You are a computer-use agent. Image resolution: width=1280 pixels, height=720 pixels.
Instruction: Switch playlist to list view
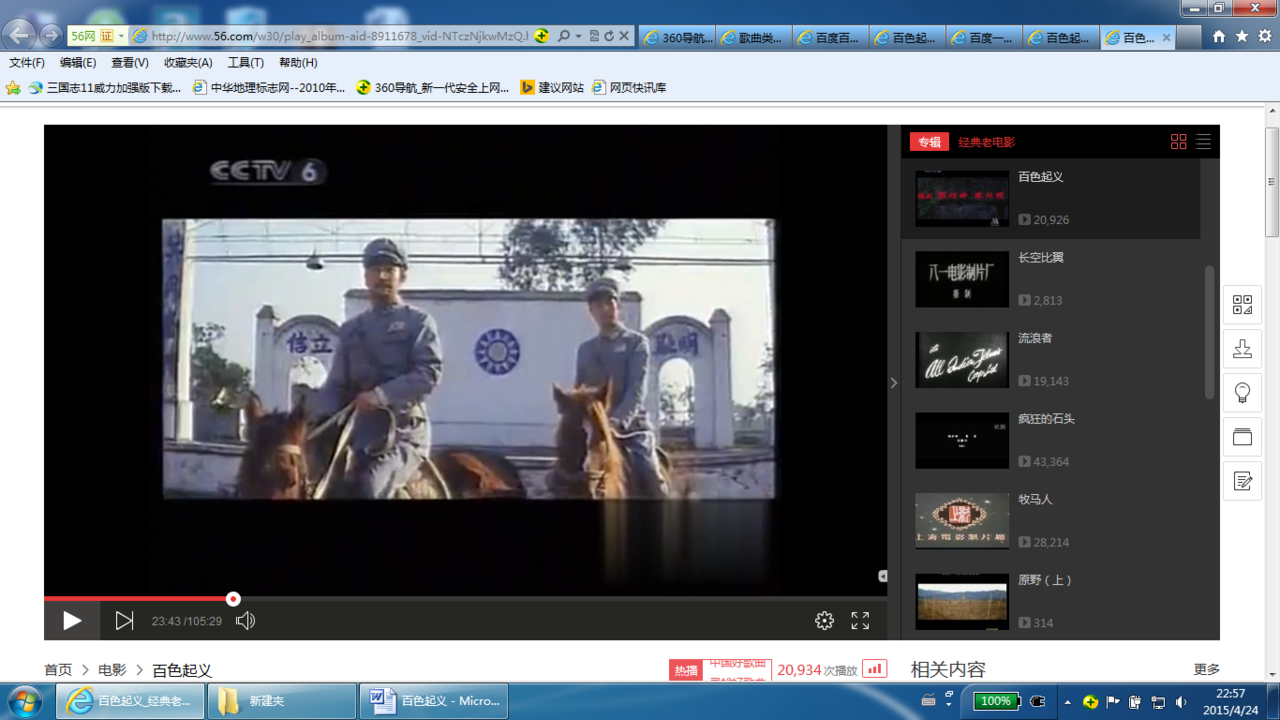click(1203, 142)
